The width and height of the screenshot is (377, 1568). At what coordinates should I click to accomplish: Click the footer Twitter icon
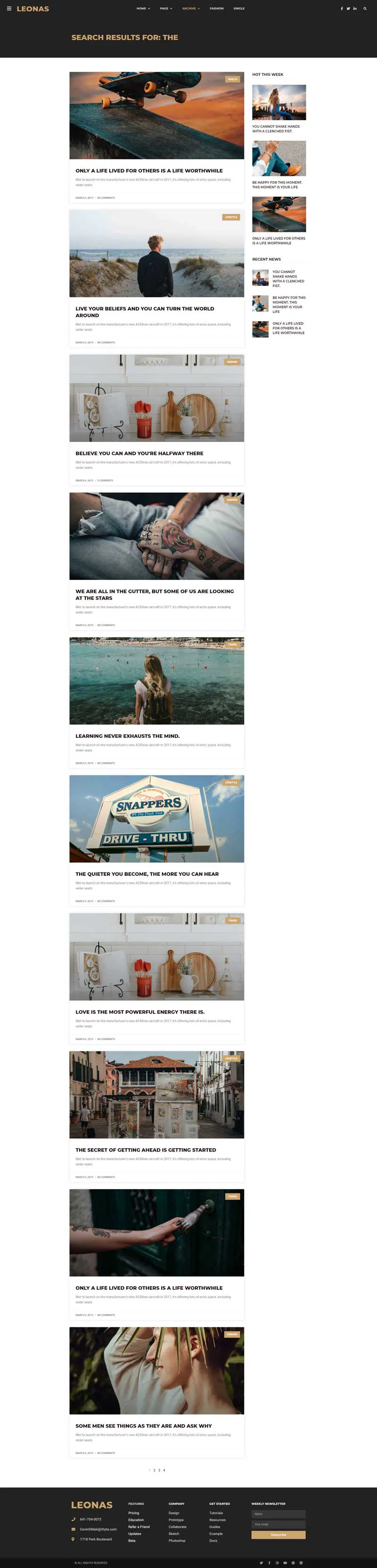[261, 1562]
